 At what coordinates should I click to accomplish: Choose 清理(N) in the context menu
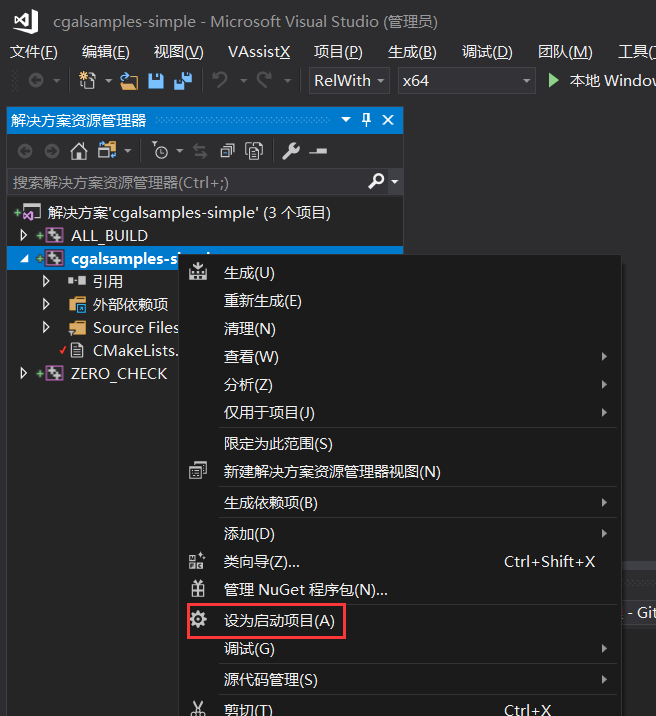399,329
